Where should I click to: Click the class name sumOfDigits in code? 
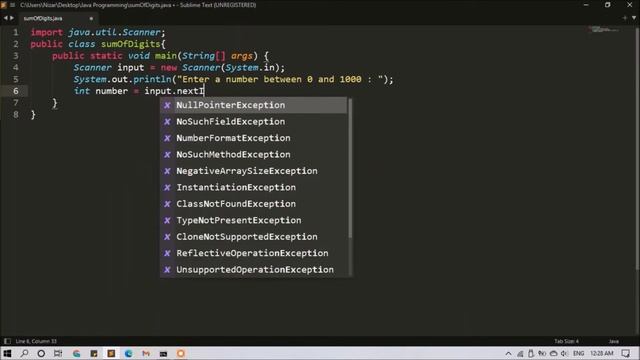131,44
